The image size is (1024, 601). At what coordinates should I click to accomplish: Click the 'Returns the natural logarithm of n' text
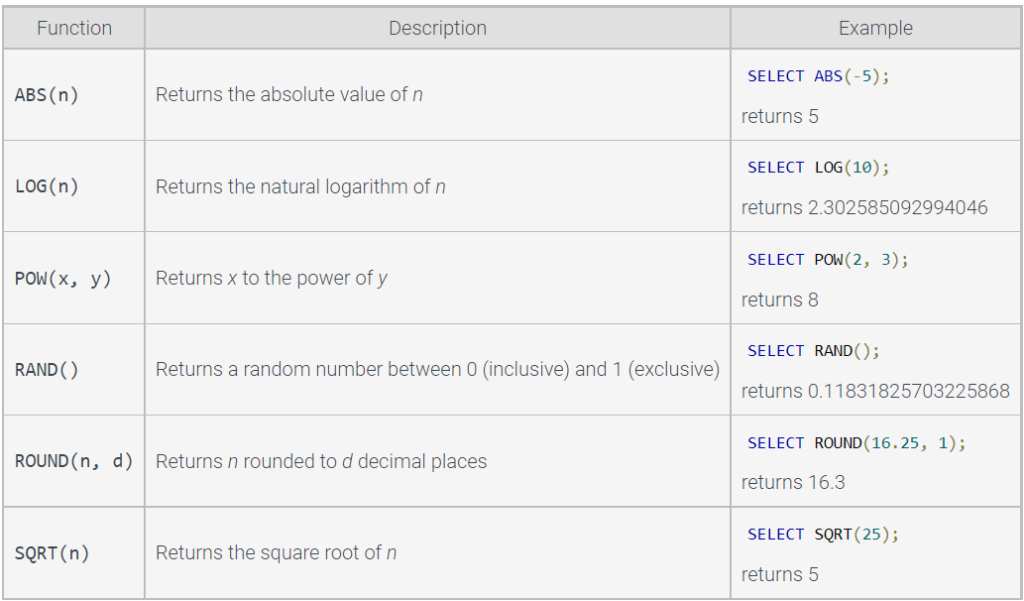(x=300, y=187)
